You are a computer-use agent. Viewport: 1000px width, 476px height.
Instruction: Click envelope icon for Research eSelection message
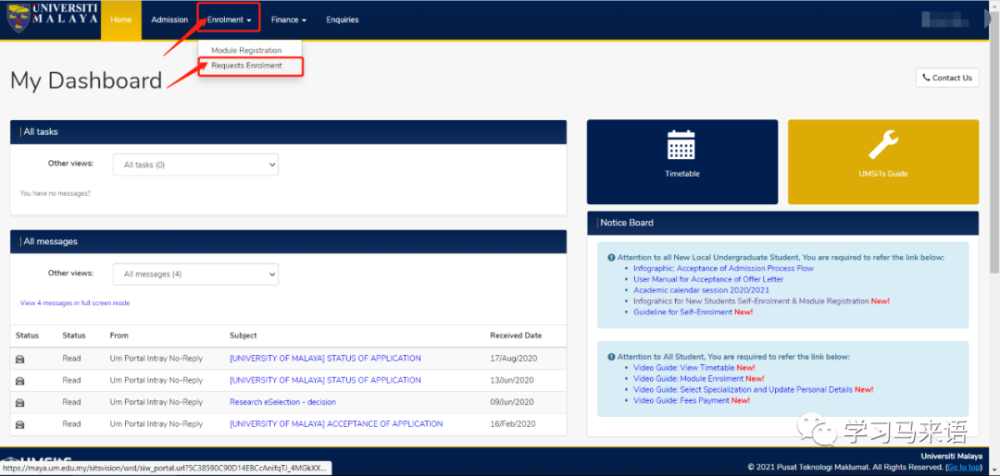pos(20,402)
